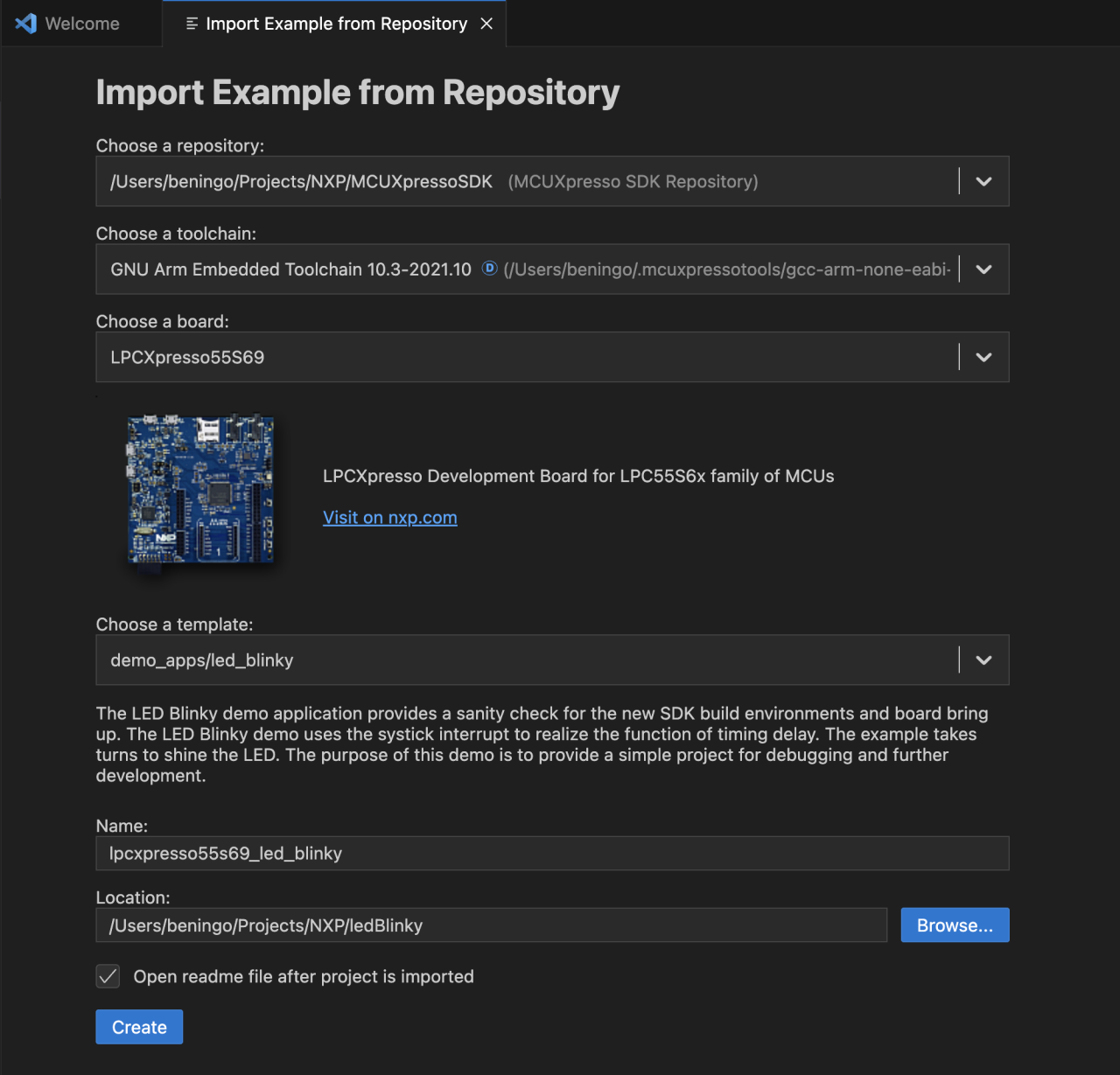Image resolution: width=1120 pixels, height=1075 pixels.
Task: Click the Location path input field
Action: [x=490, y=925]
